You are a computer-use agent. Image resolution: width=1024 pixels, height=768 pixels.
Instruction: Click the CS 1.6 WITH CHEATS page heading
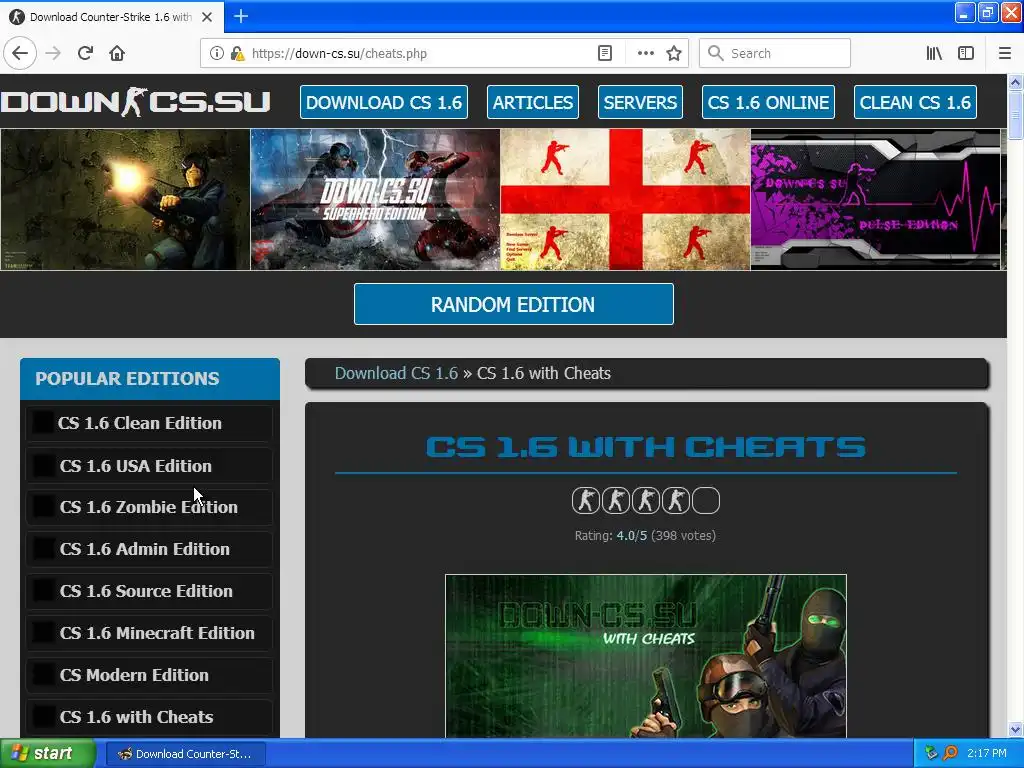(x=646, y=447)
